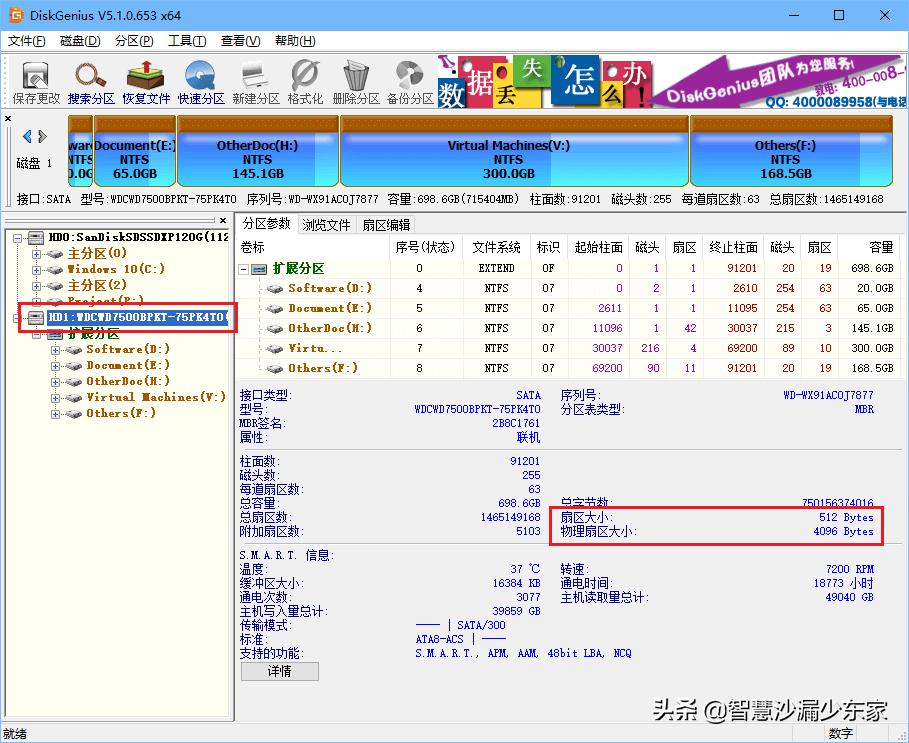
Task: Open the 备份分区 (backup partition) tool
Action: coord(408,80)
